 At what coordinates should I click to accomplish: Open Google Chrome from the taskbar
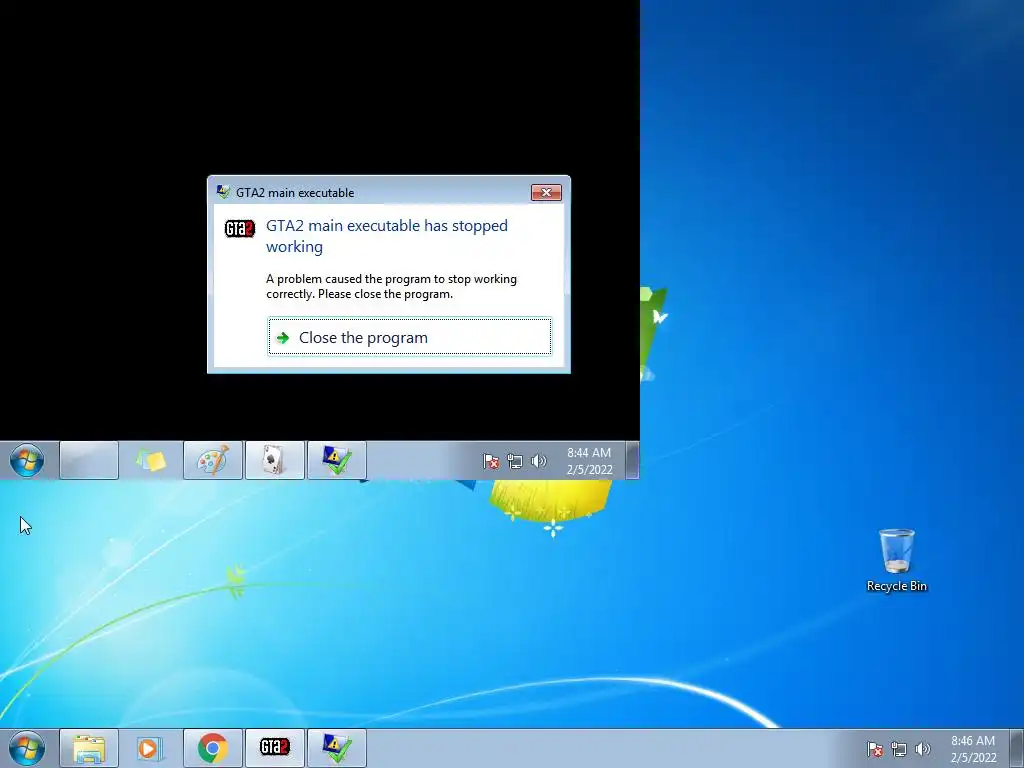[x=213, y=748]
